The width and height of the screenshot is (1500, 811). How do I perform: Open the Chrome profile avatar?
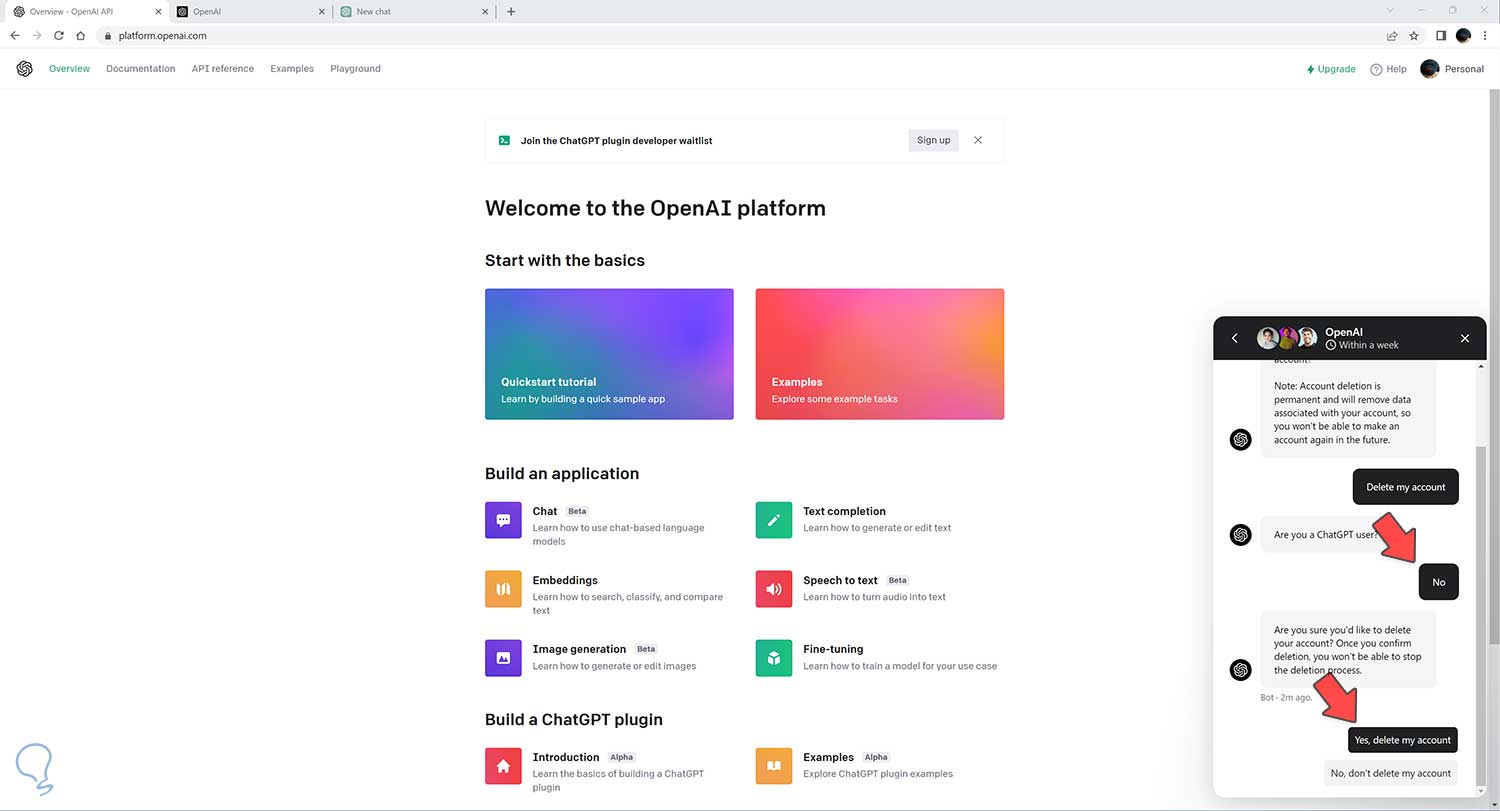point(1463,35)
